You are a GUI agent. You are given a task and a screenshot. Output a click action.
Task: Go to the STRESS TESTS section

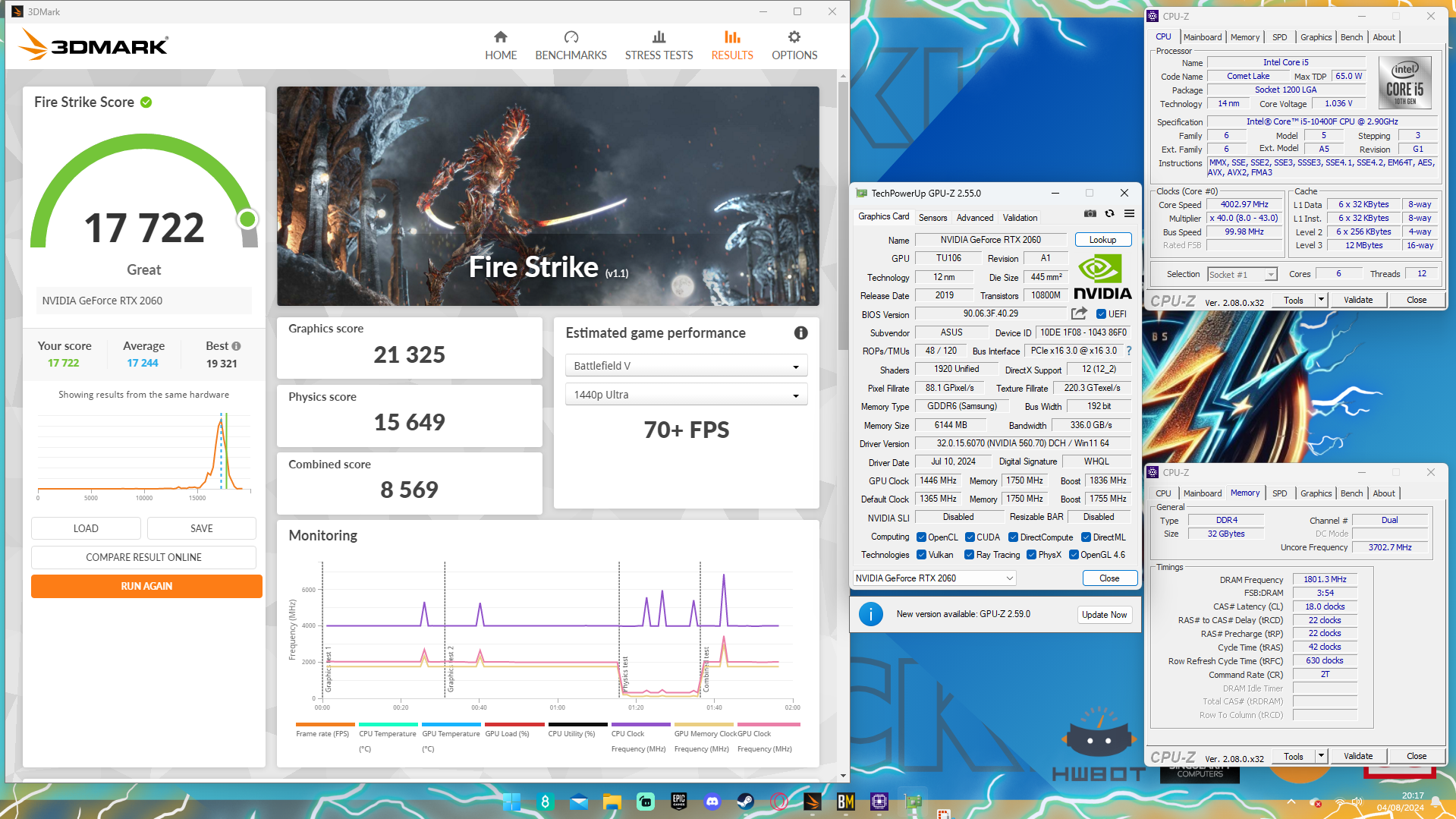659,46
